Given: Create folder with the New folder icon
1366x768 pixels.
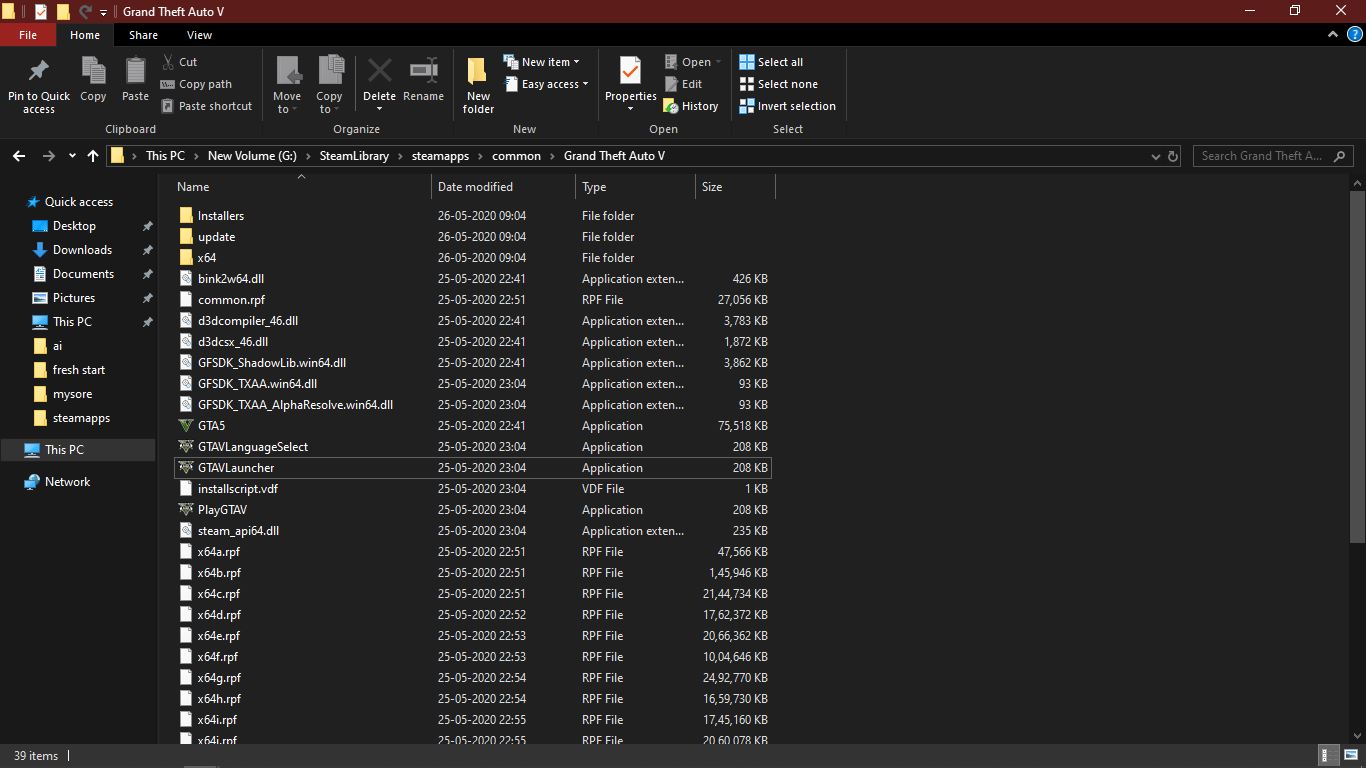Looking at the screenshot, I should click(477, 80).
